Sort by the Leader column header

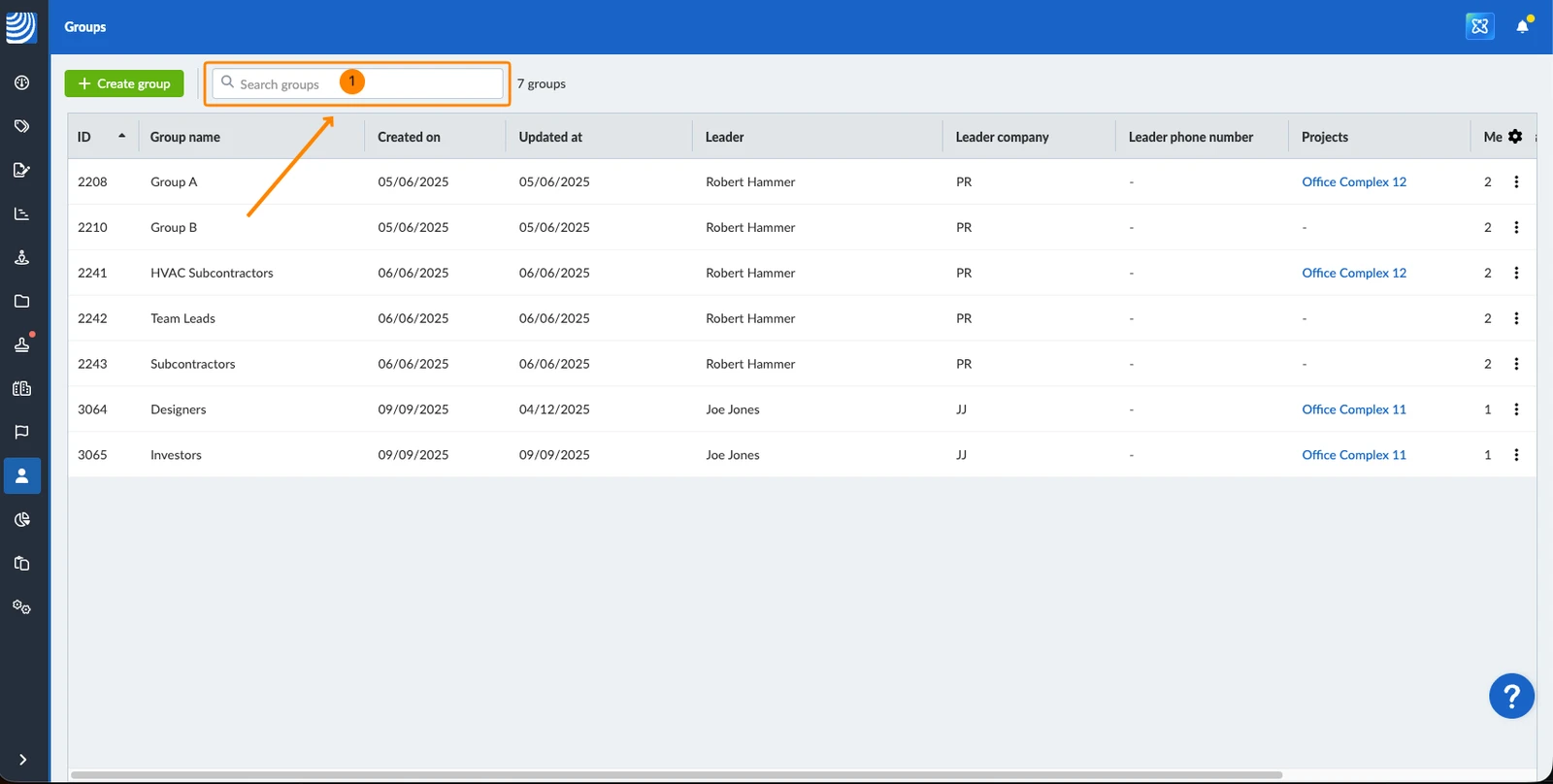point(725,137)
